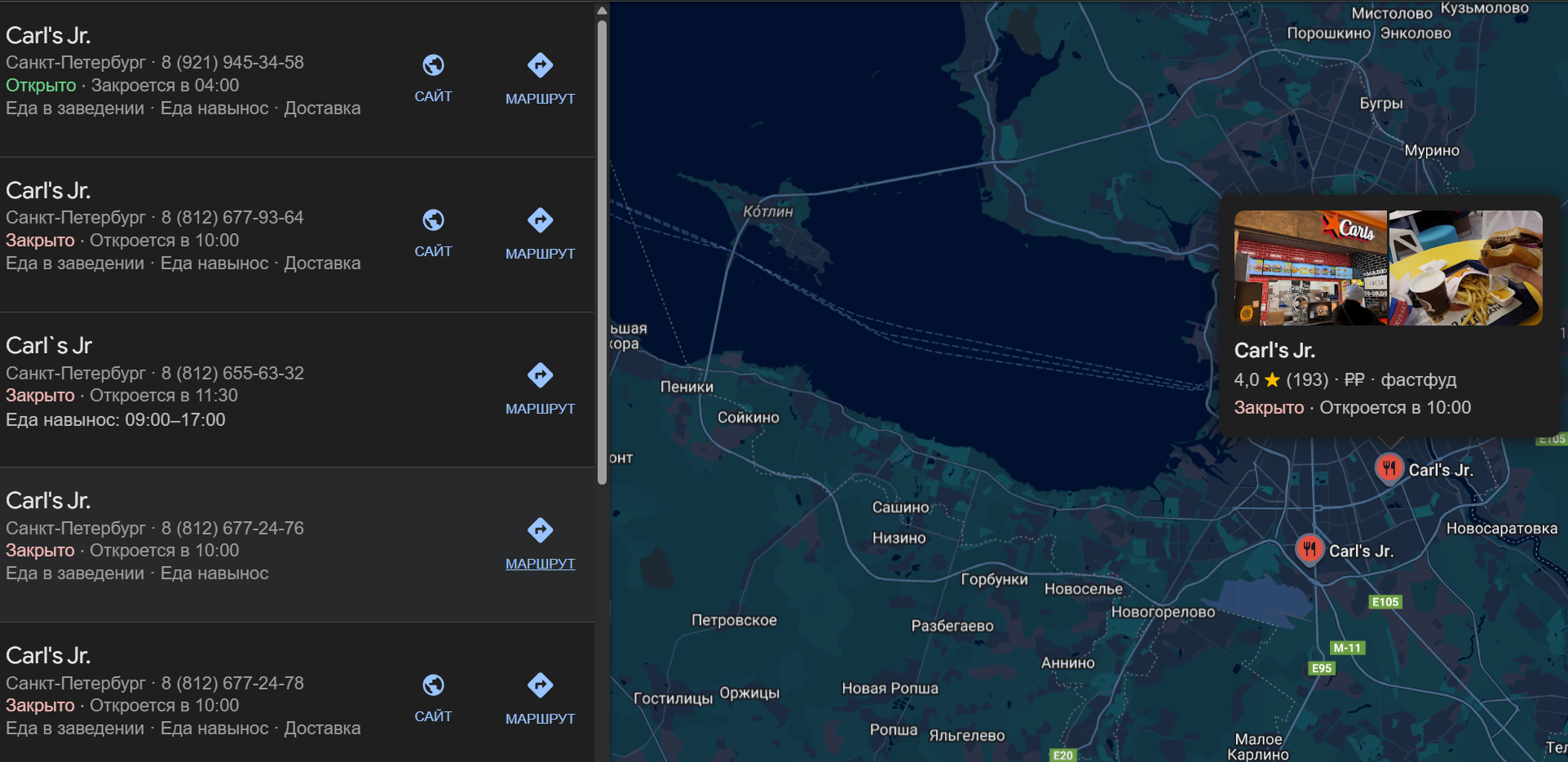The width and height of the screenshot is (1568, 762).
Task: Click phone number 8 (812) 677-24-78
Action: click(232, 684)
